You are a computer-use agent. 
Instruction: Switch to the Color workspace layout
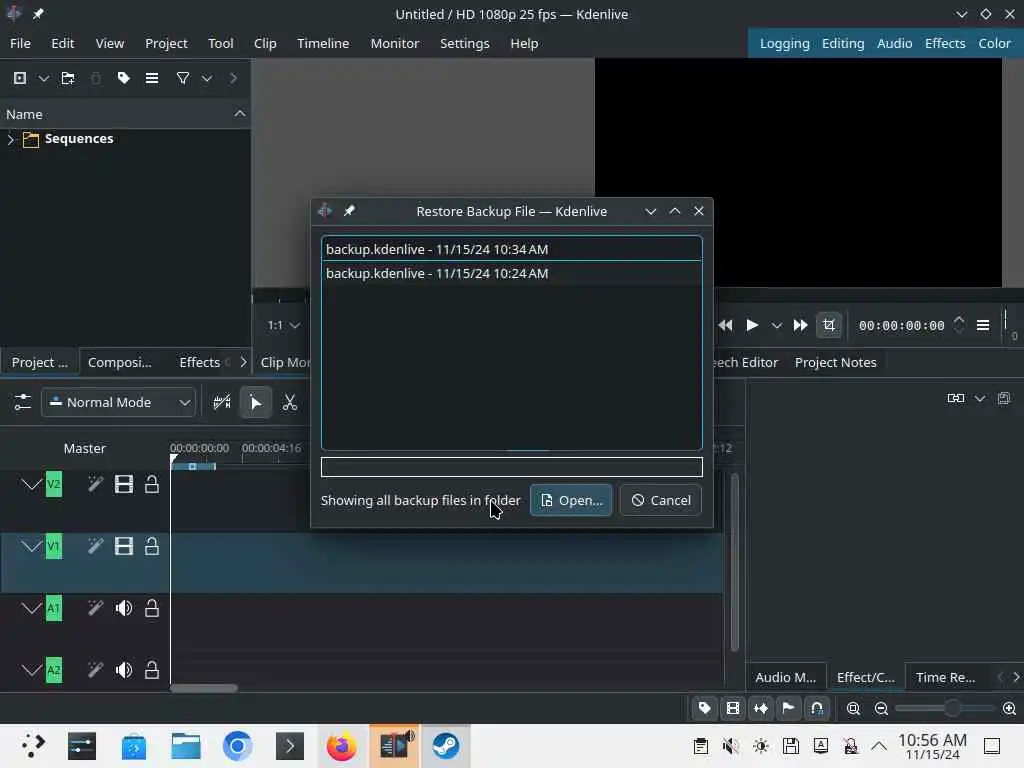tap(994, 43)
